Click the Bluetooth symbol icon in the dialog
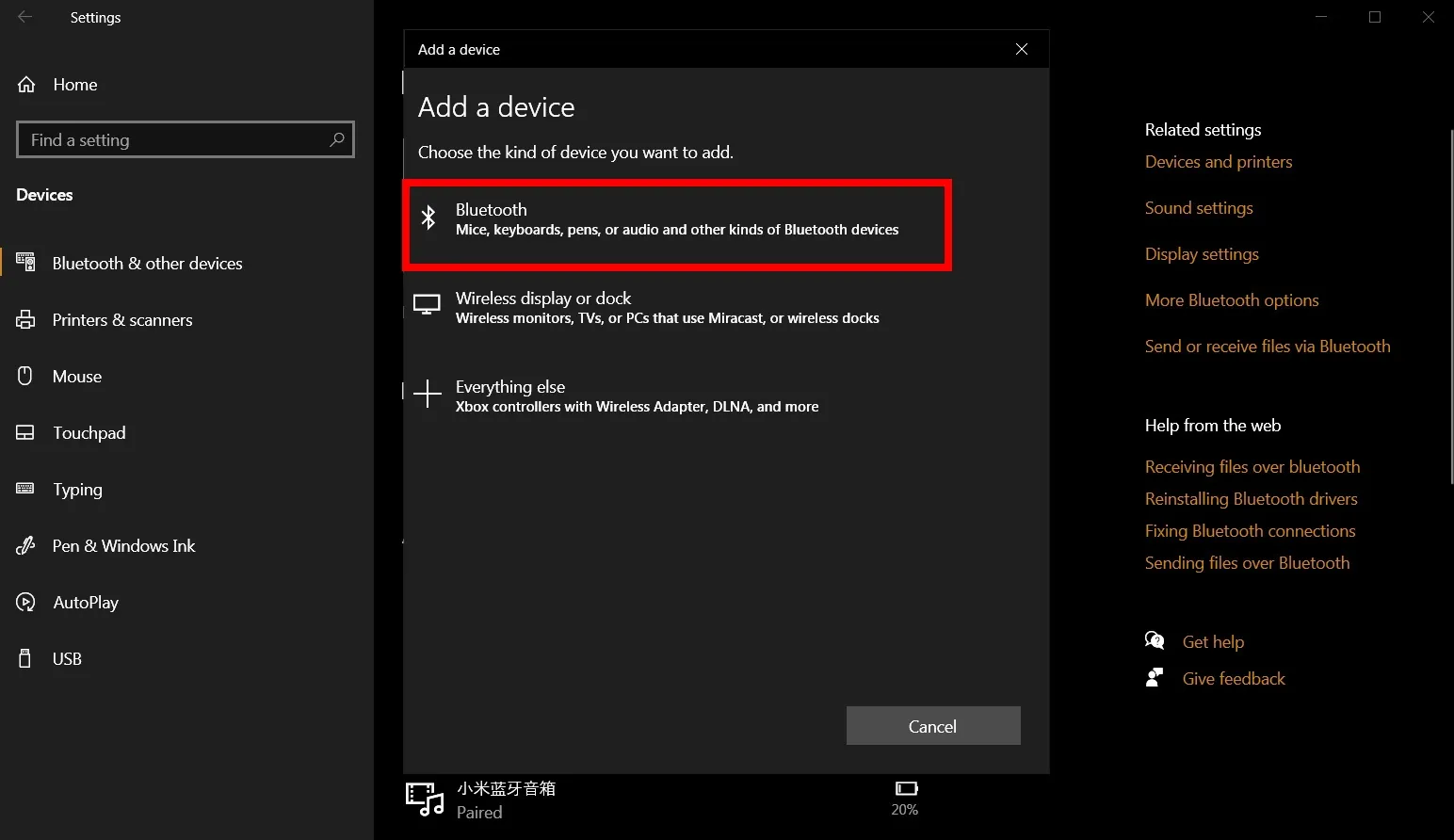 point(428,218)
